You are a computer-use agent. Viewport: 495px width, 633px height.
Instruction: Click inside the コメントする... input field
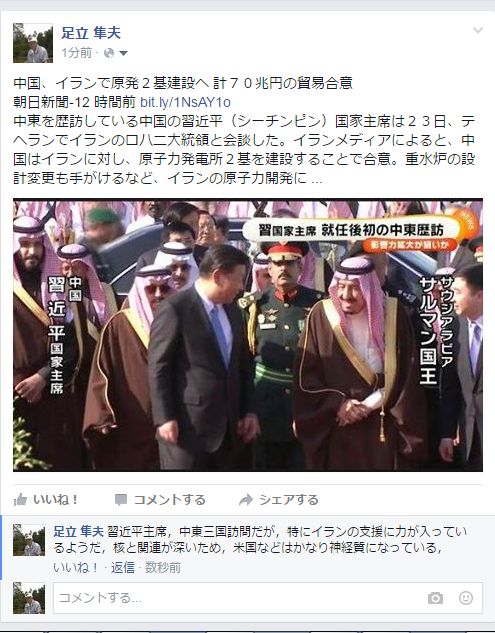click(x=238, y=598)
